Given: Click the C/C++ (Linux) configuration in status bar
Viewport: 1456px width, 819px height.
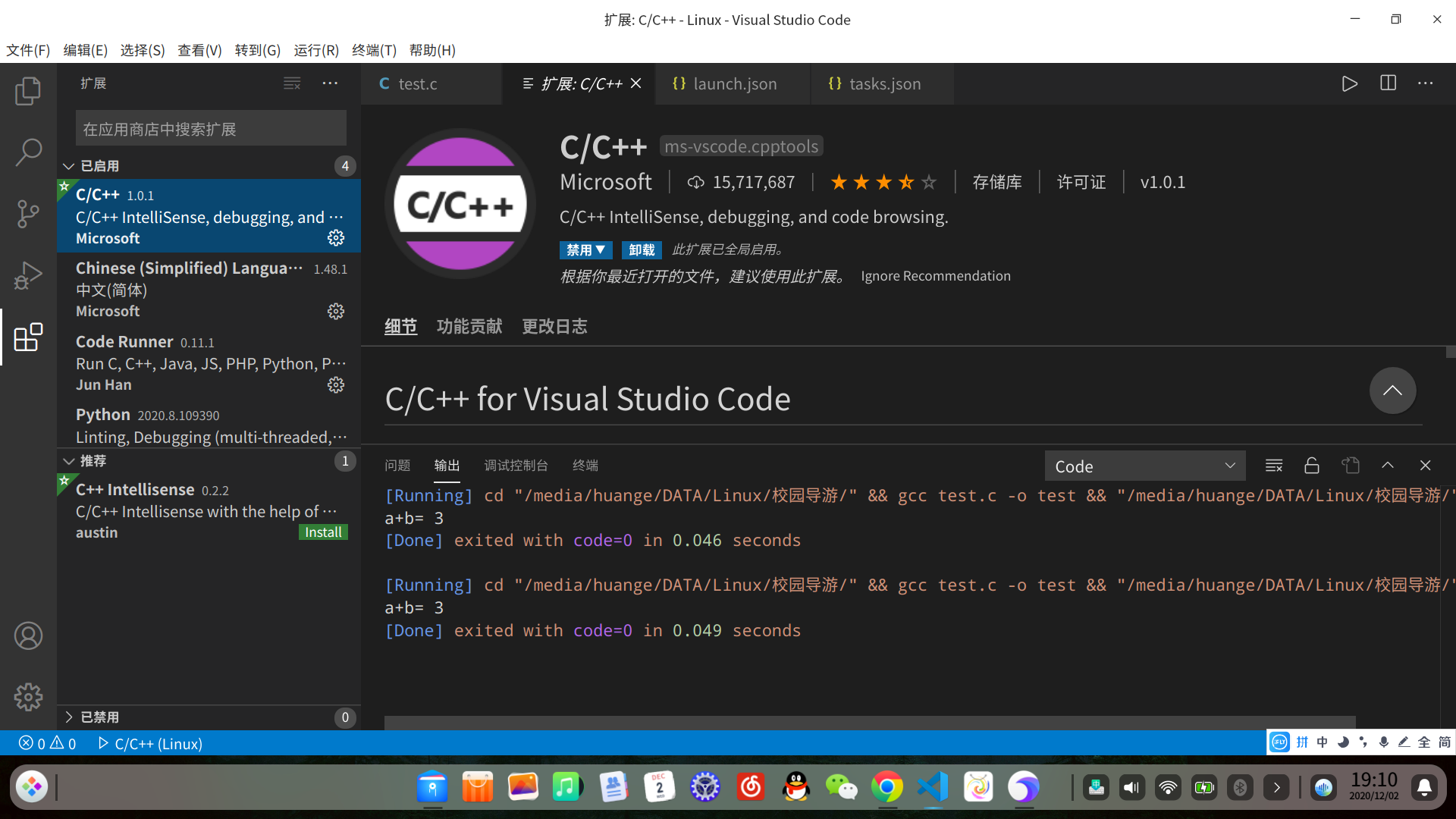Looking at the screenshot, I should point(150,743).
